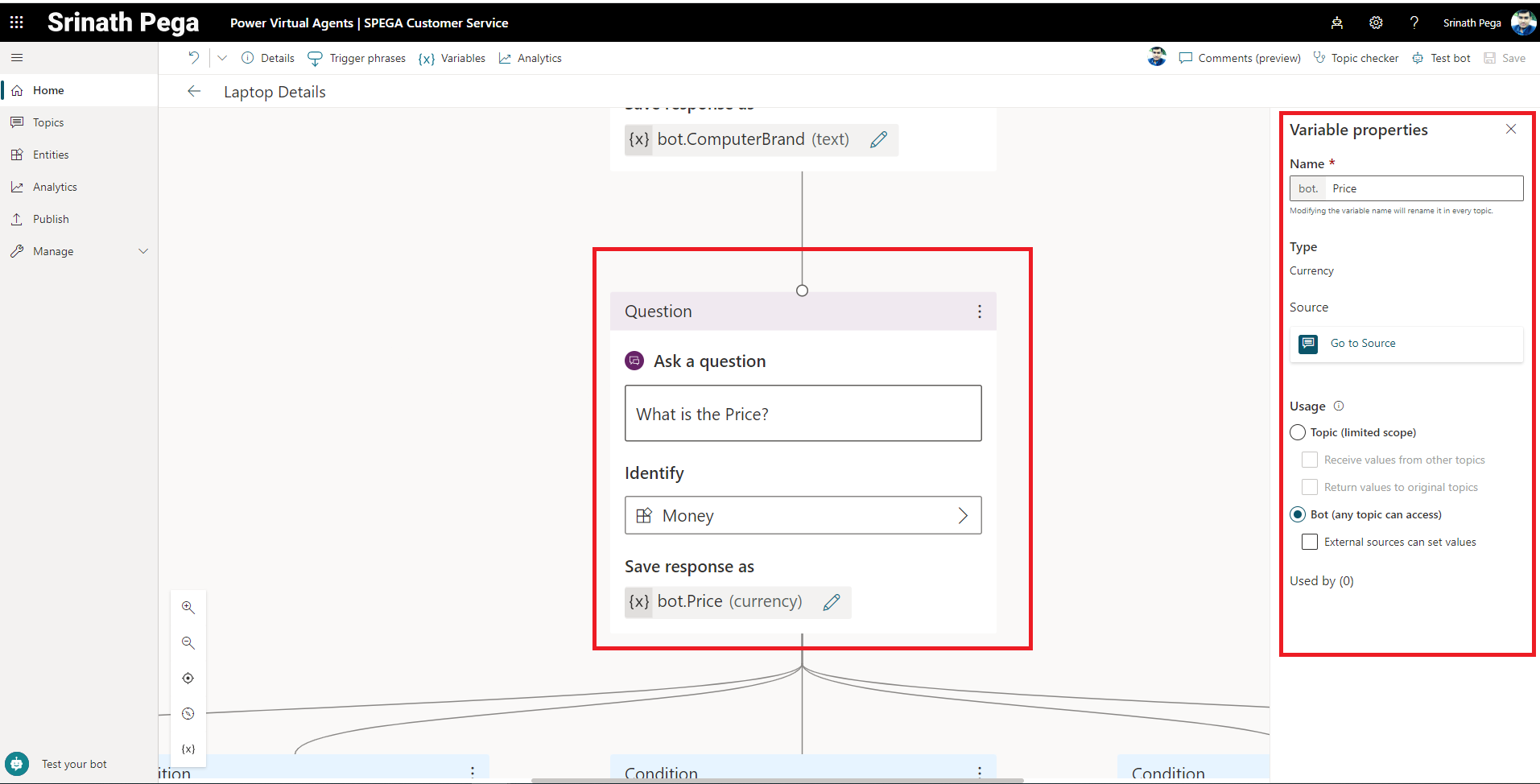
Task: Click the undo arrow in the toolbar
Action: coord(193,58)
